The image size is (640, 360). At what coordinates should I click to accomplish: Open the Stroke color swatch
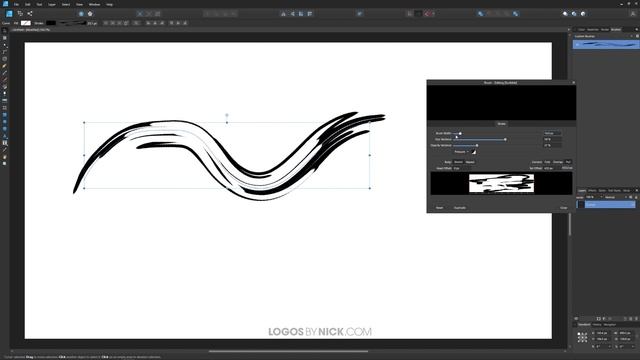(51, 23)
